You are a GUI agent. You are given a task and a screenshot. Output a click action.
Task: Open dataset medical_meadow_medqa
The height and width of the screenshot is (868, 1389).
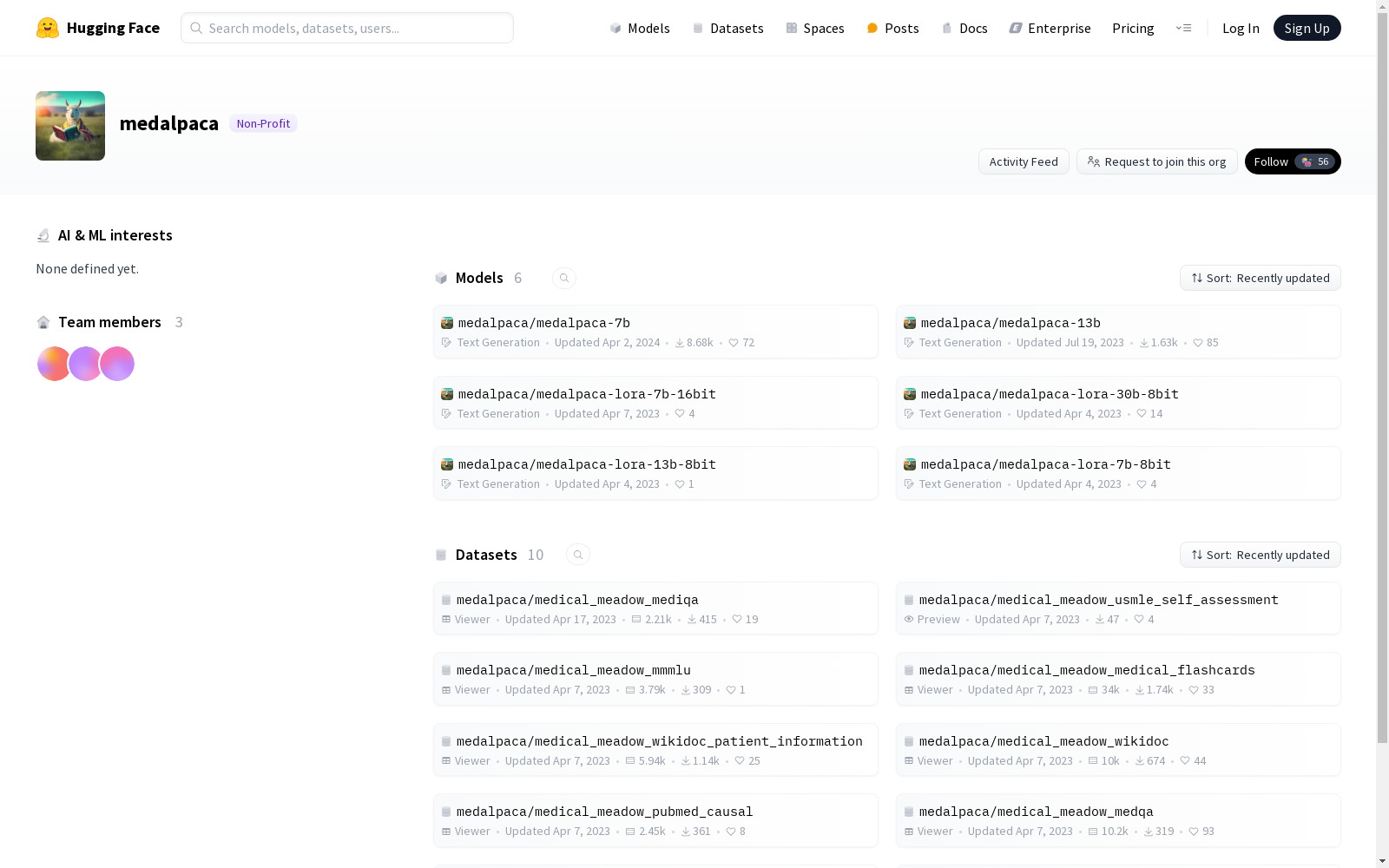1118,820
